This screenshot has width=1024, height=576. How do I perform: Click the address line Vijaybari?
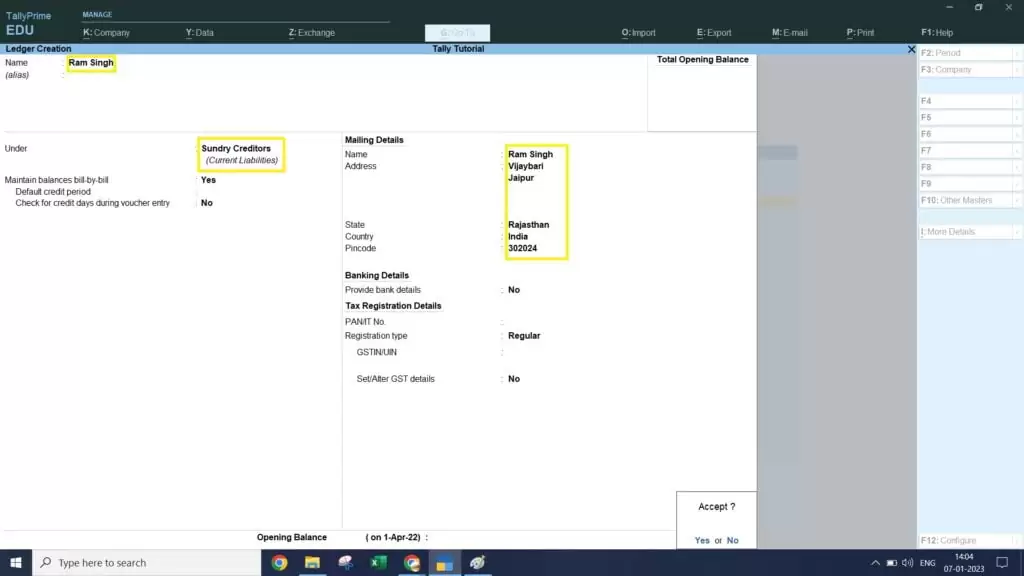click(x=526, y=166)
